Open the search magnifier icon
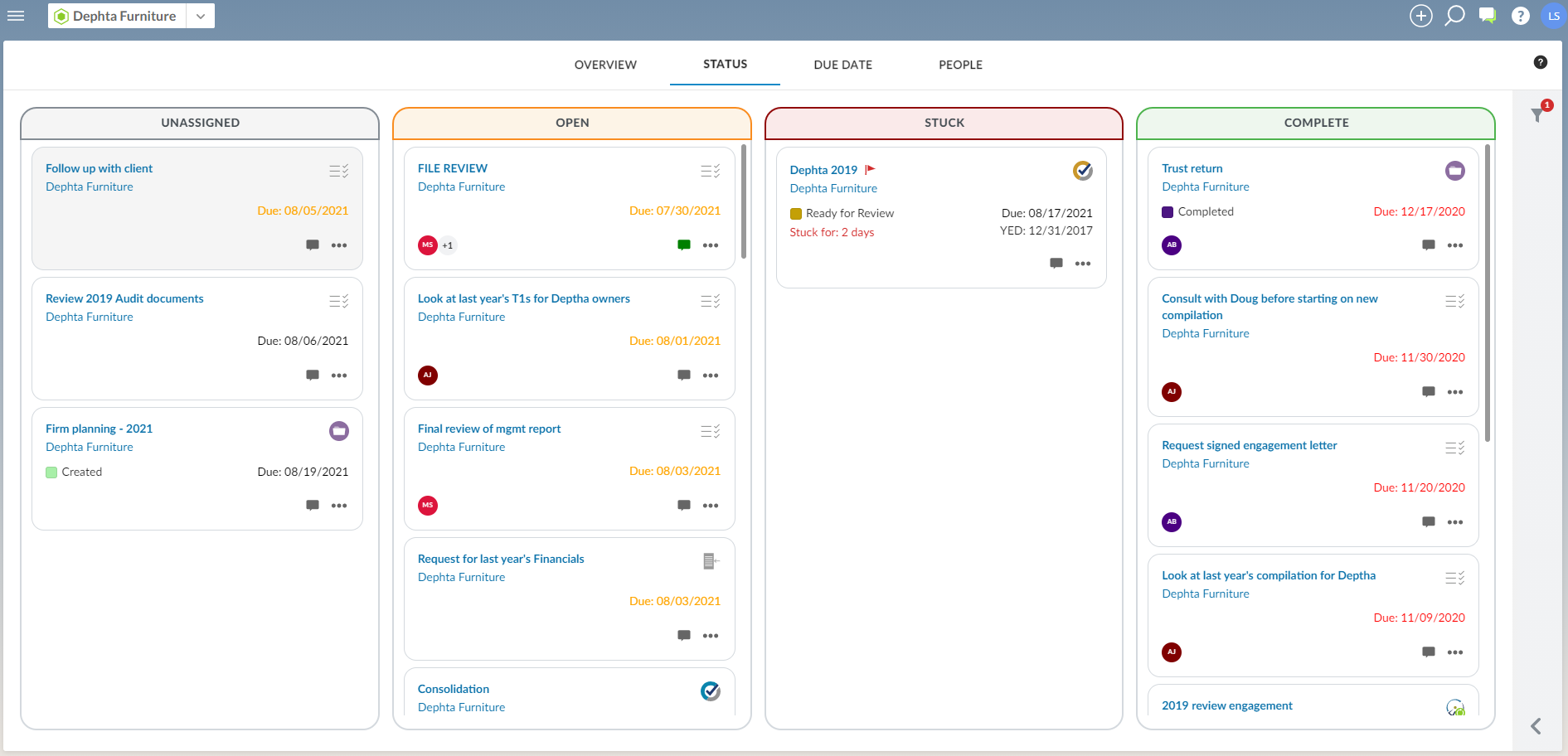The height and width of the screenshot is (756, 1568). pyautogui.click(x=1454, y=16)
